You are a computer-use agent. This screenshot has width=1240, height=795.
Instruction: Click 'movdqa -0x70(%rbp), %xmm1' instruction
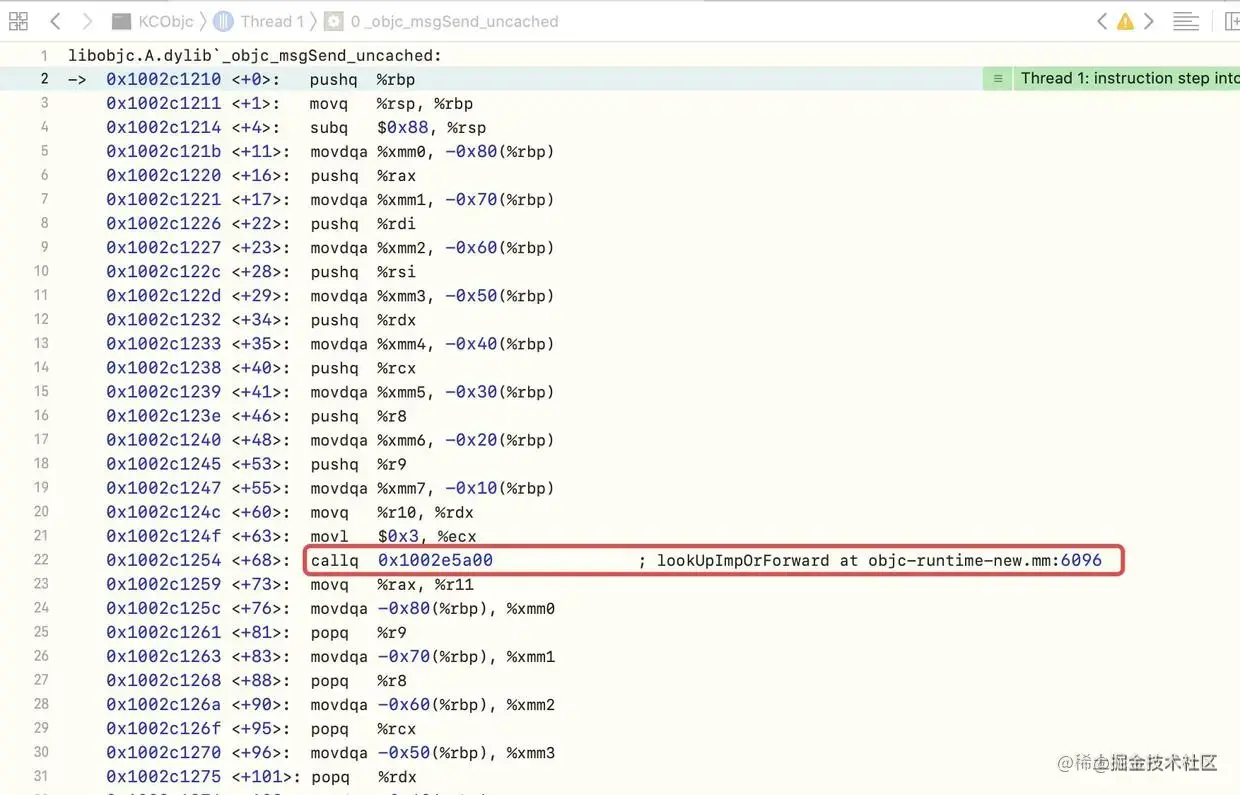tap(432, 656)
